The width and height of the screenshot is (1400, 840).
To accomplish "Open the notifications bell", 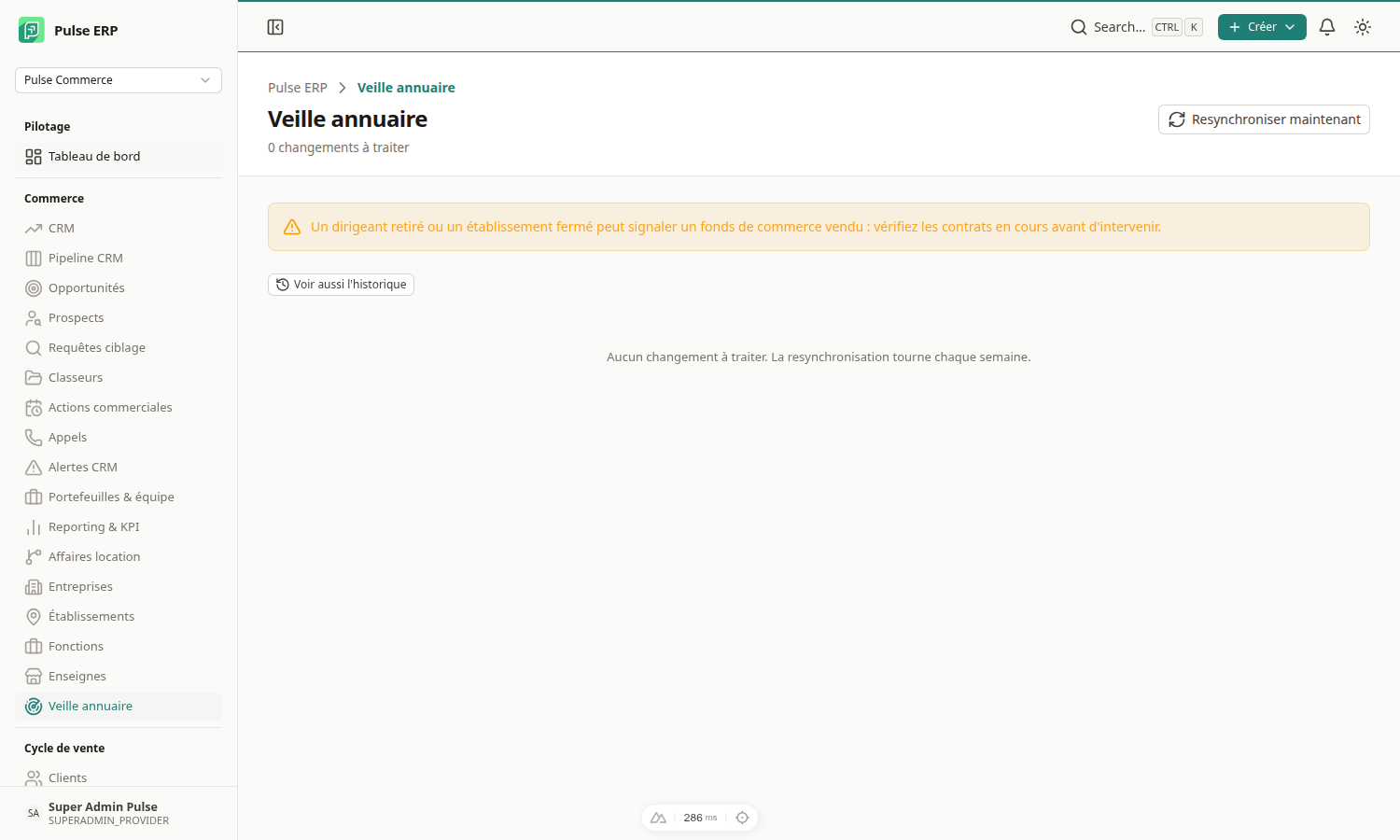I will 1327,27.
